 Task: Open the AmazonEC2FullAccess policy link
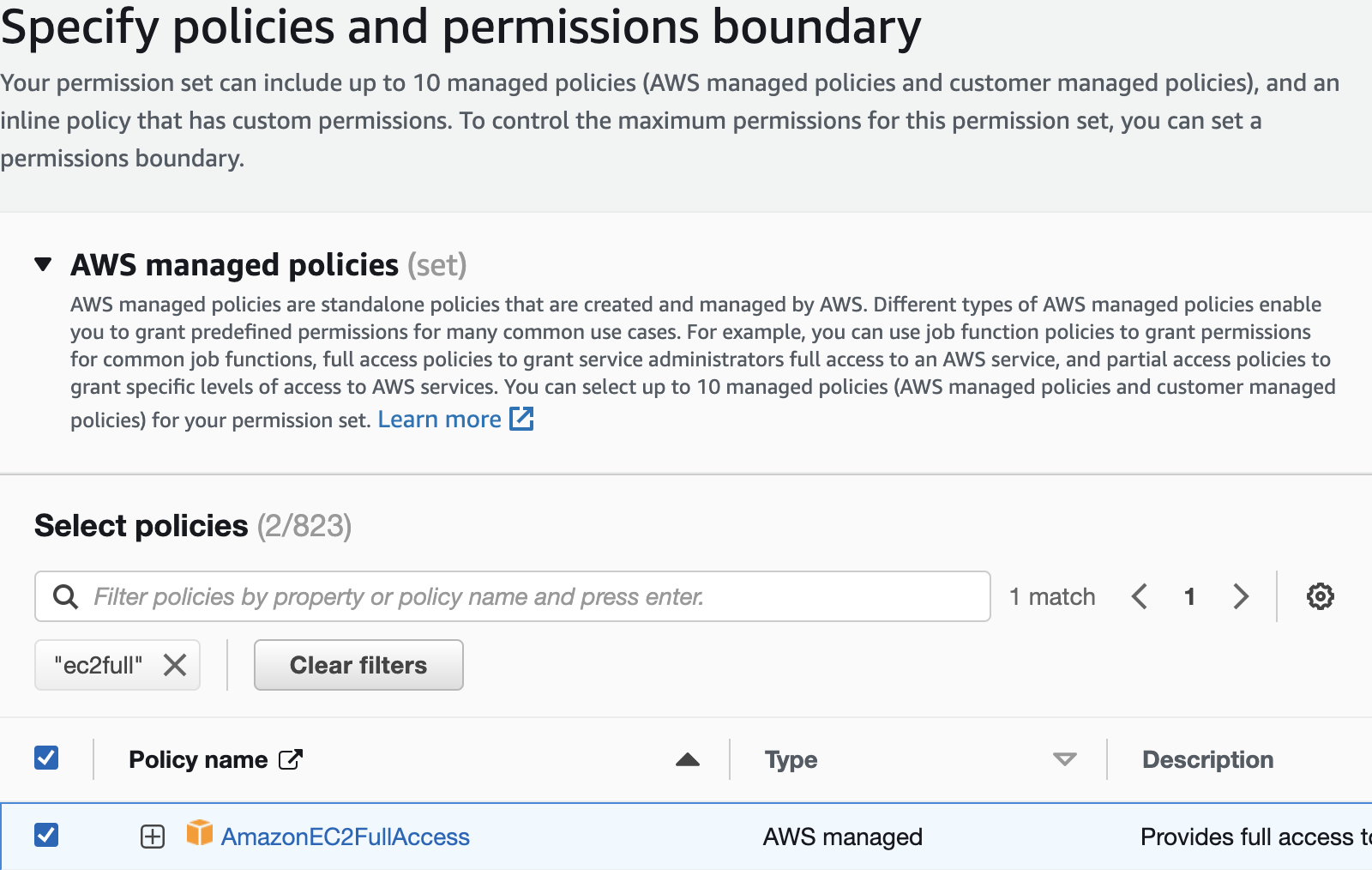click(346, 837)
